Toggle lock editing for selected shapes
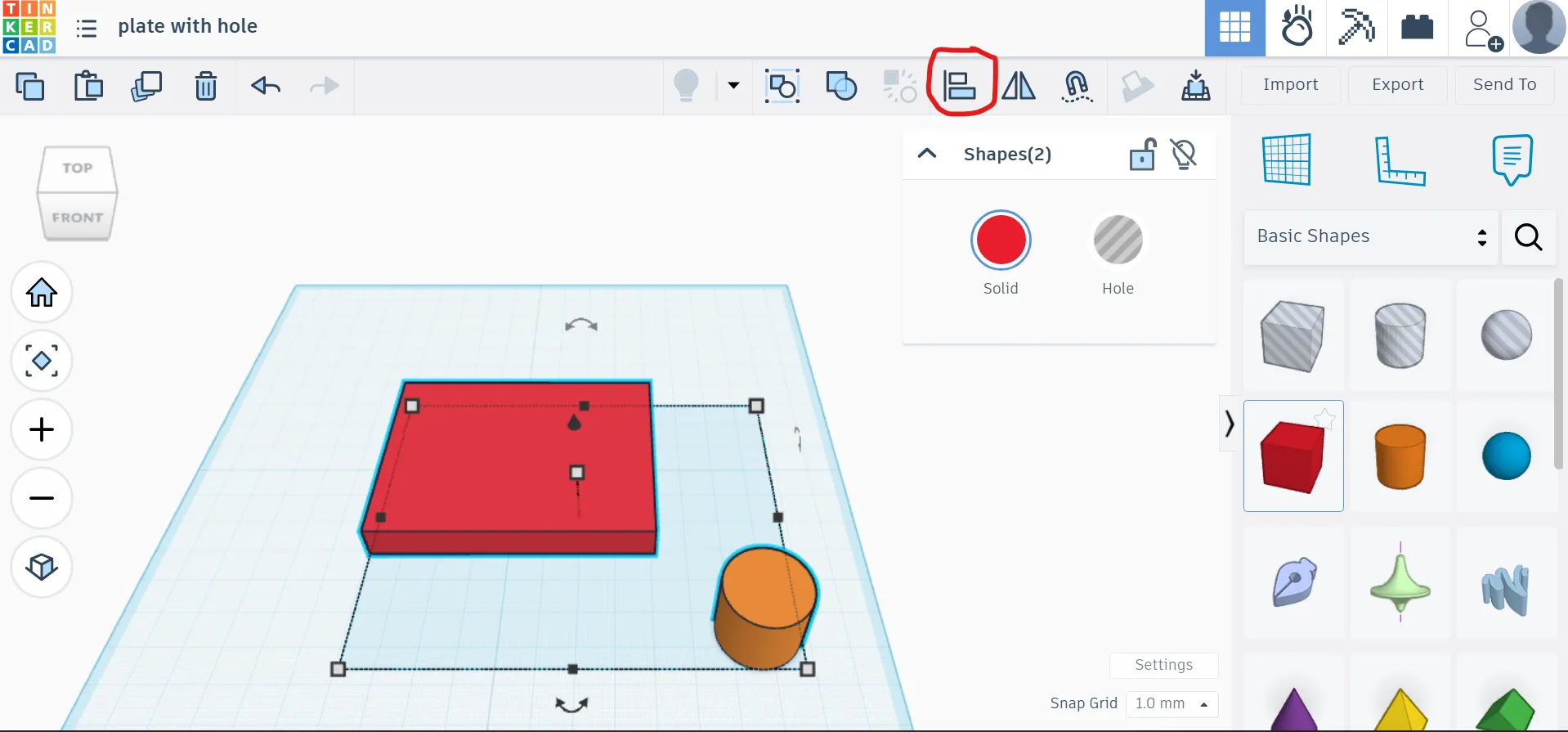 [1142, 154]
